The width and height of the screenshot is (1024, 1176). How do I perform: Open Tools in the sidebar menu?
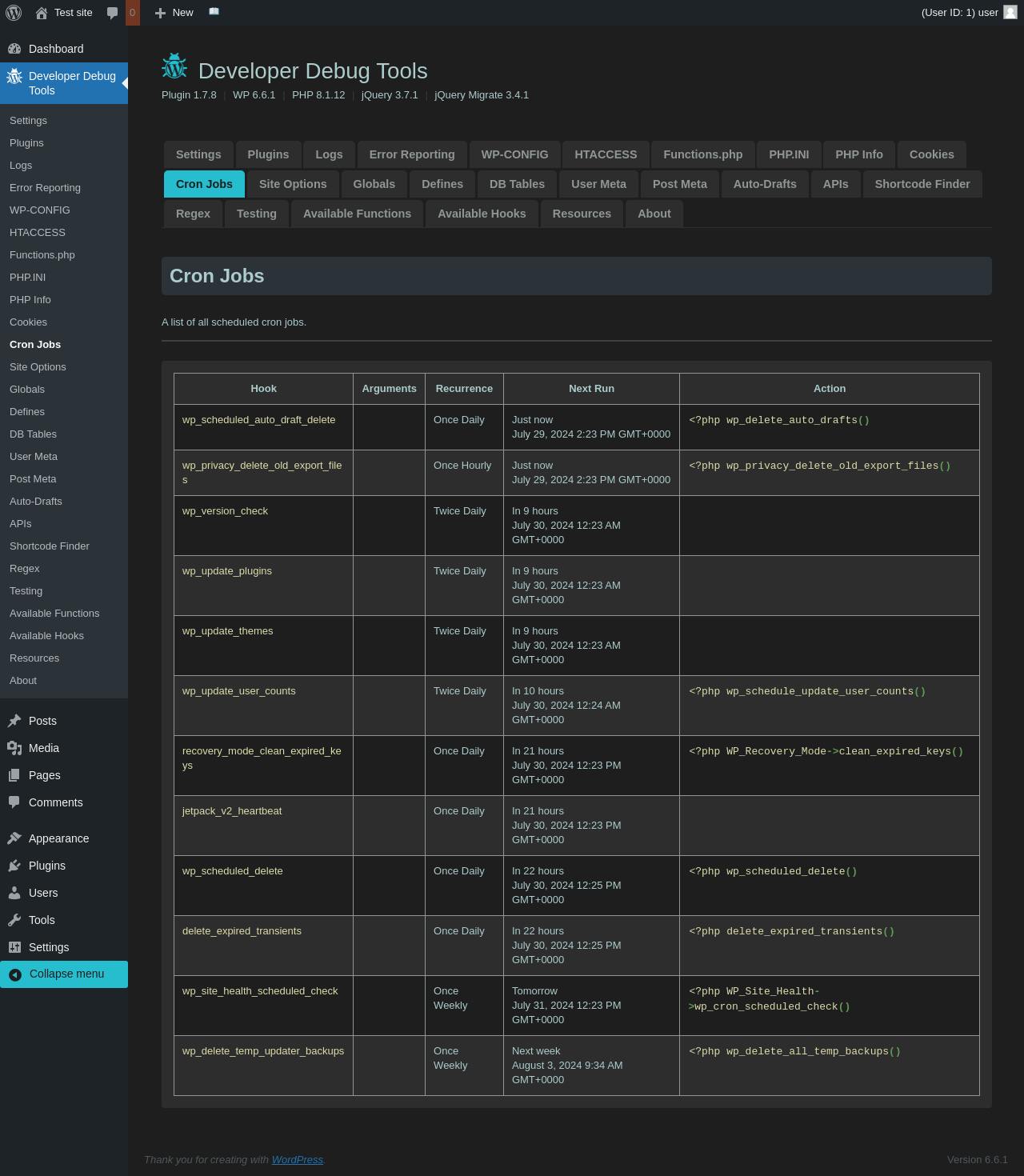click(x=42, y=920)
